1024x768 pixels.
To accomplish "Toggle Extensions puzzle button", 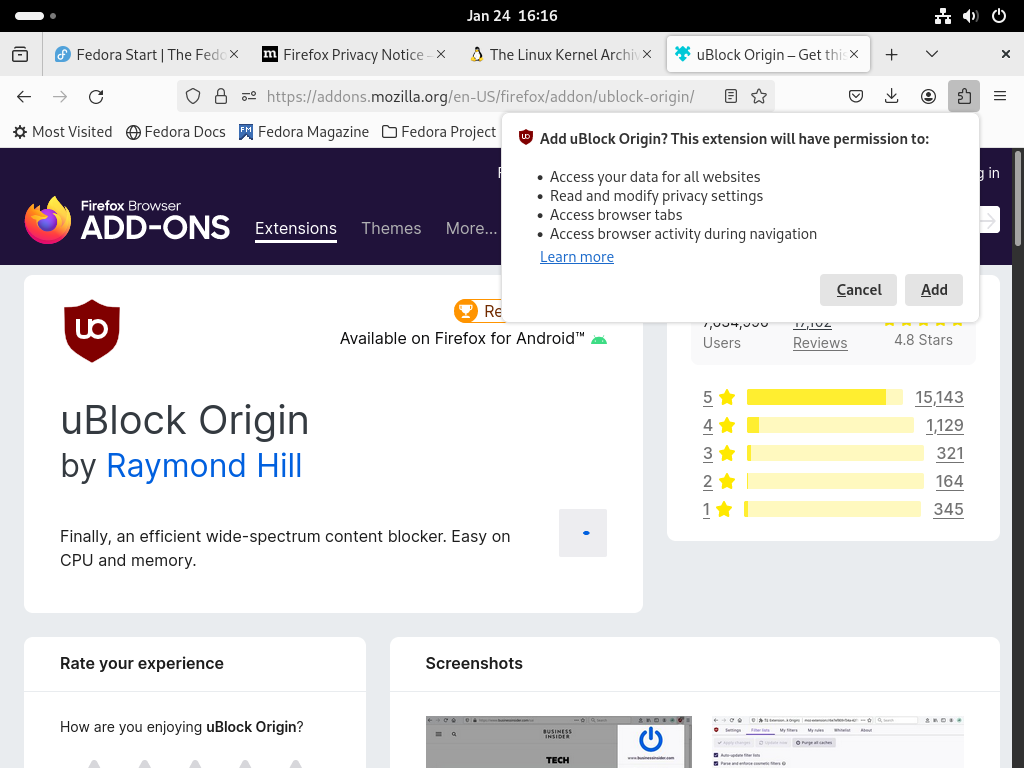I will 964,97.
